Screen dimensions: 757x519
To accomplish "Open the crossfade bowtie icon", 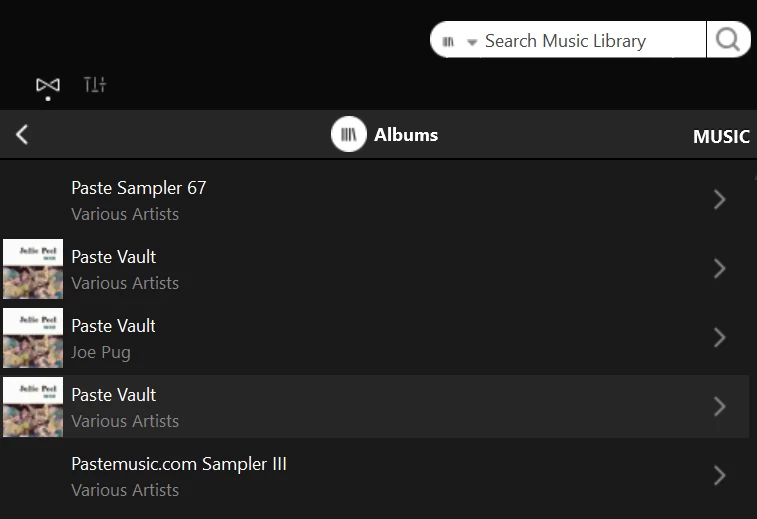I will coord(48,86).
